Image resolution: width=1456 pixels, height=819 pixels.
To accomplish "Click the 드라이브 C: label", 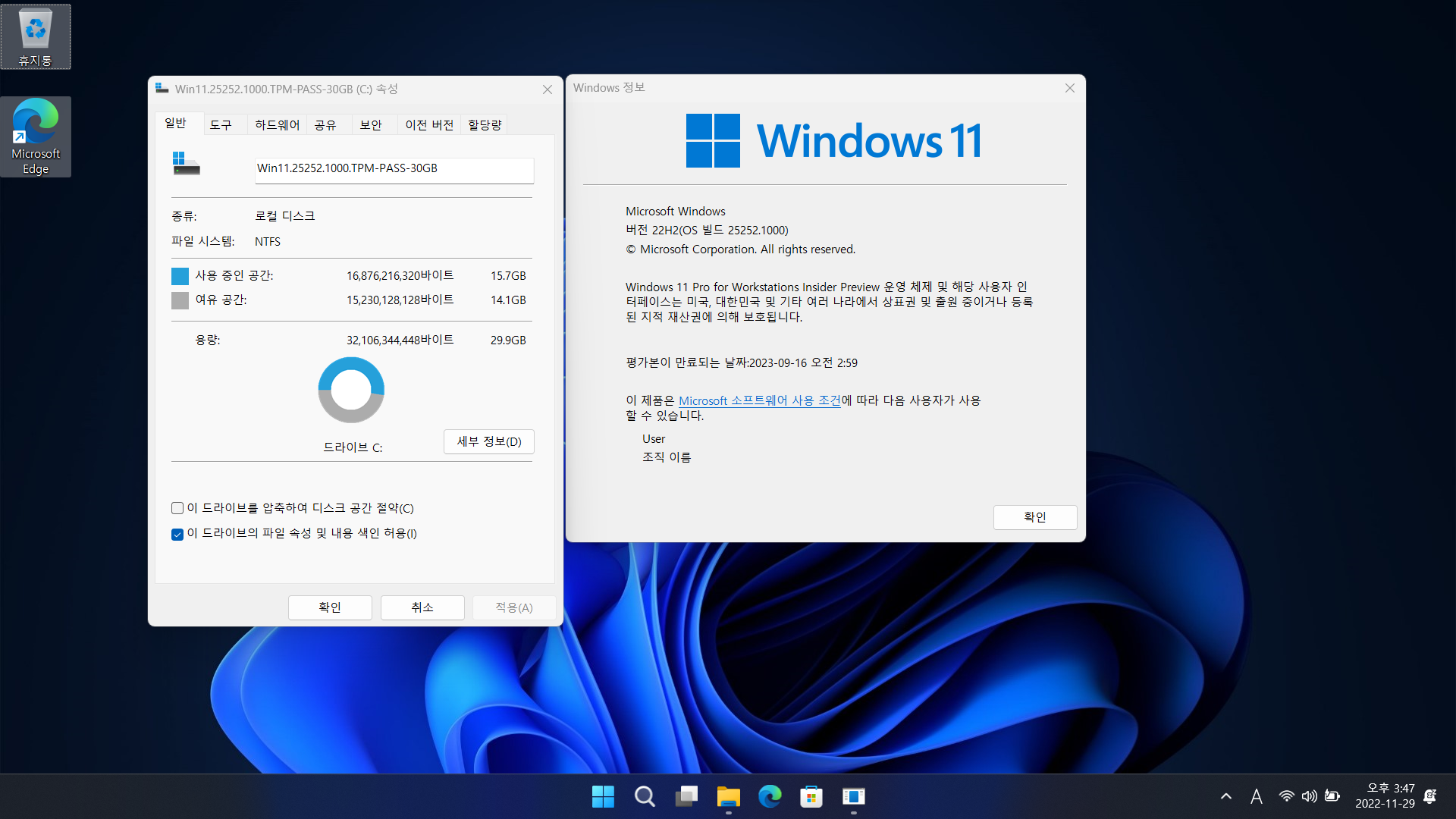I will 353,447.
